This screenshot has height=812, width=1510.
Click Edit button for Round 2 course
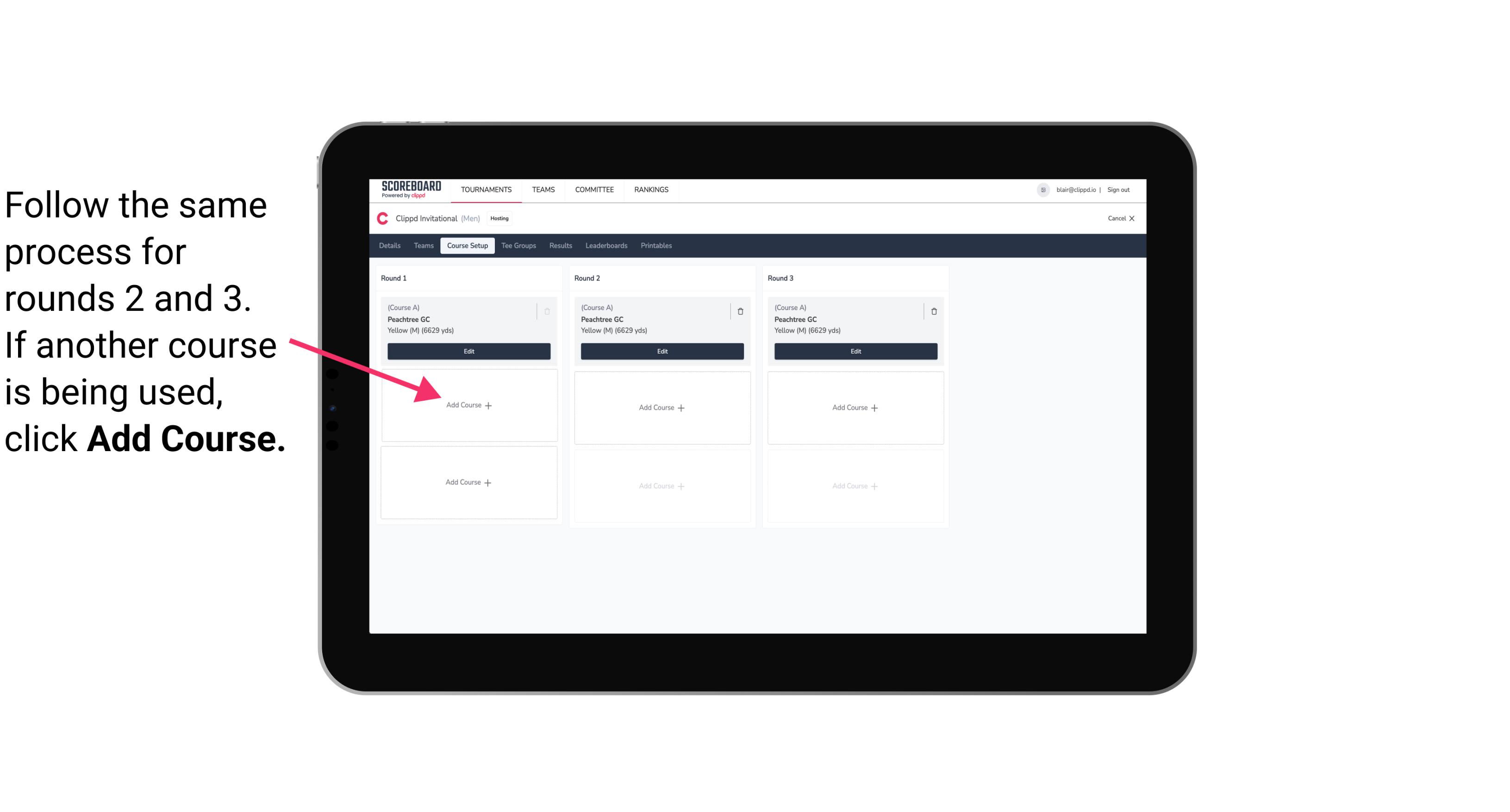[x=660, y=351]
